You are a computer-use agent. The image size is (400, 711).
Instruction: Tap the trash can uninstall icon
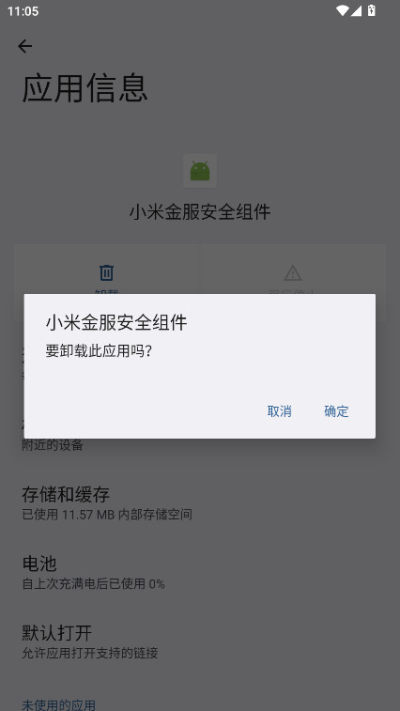(107, 273)
